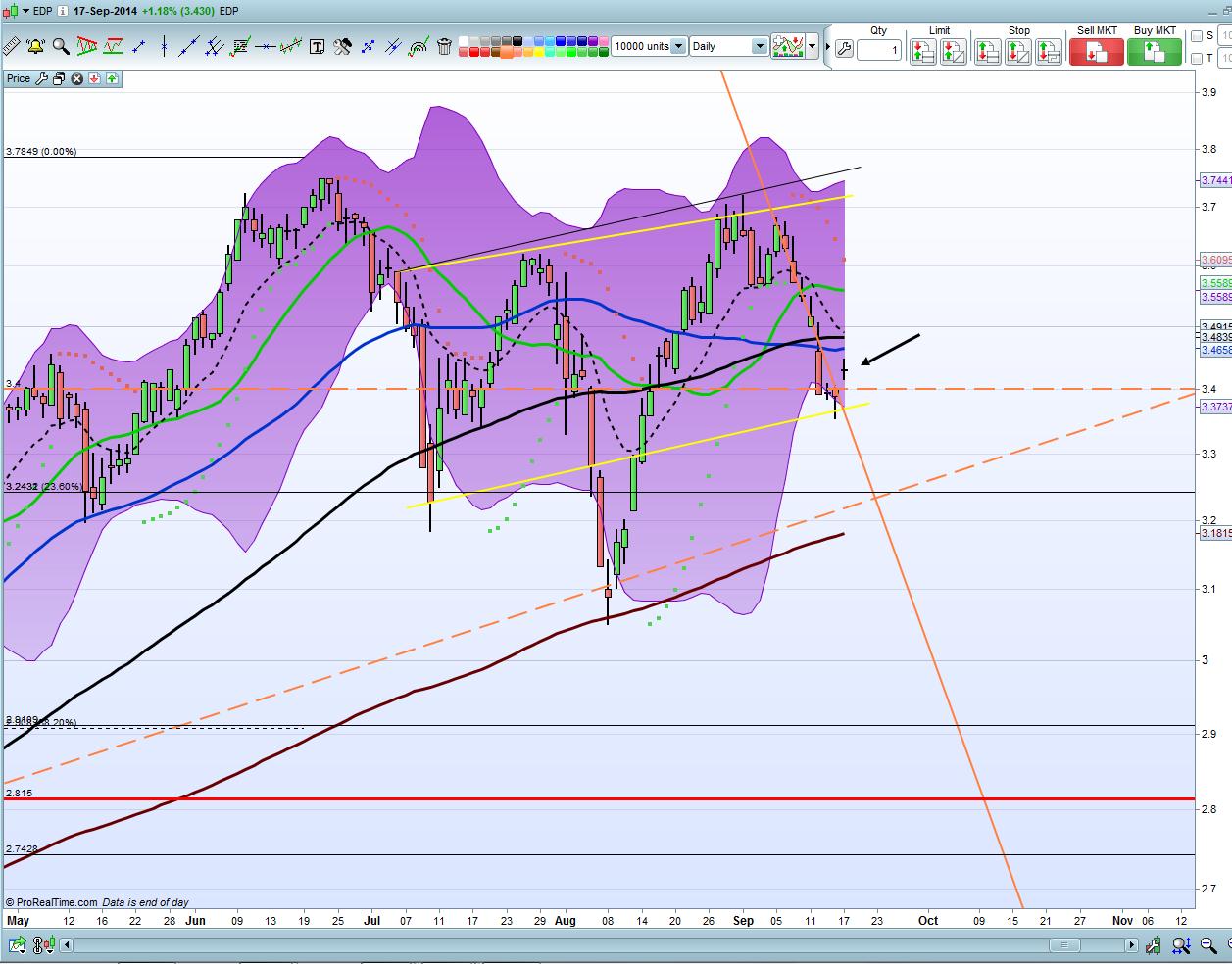This screenshot has width=1232, height=964.
Task: Tick the T checkbox
Action: click(1196, 59)
